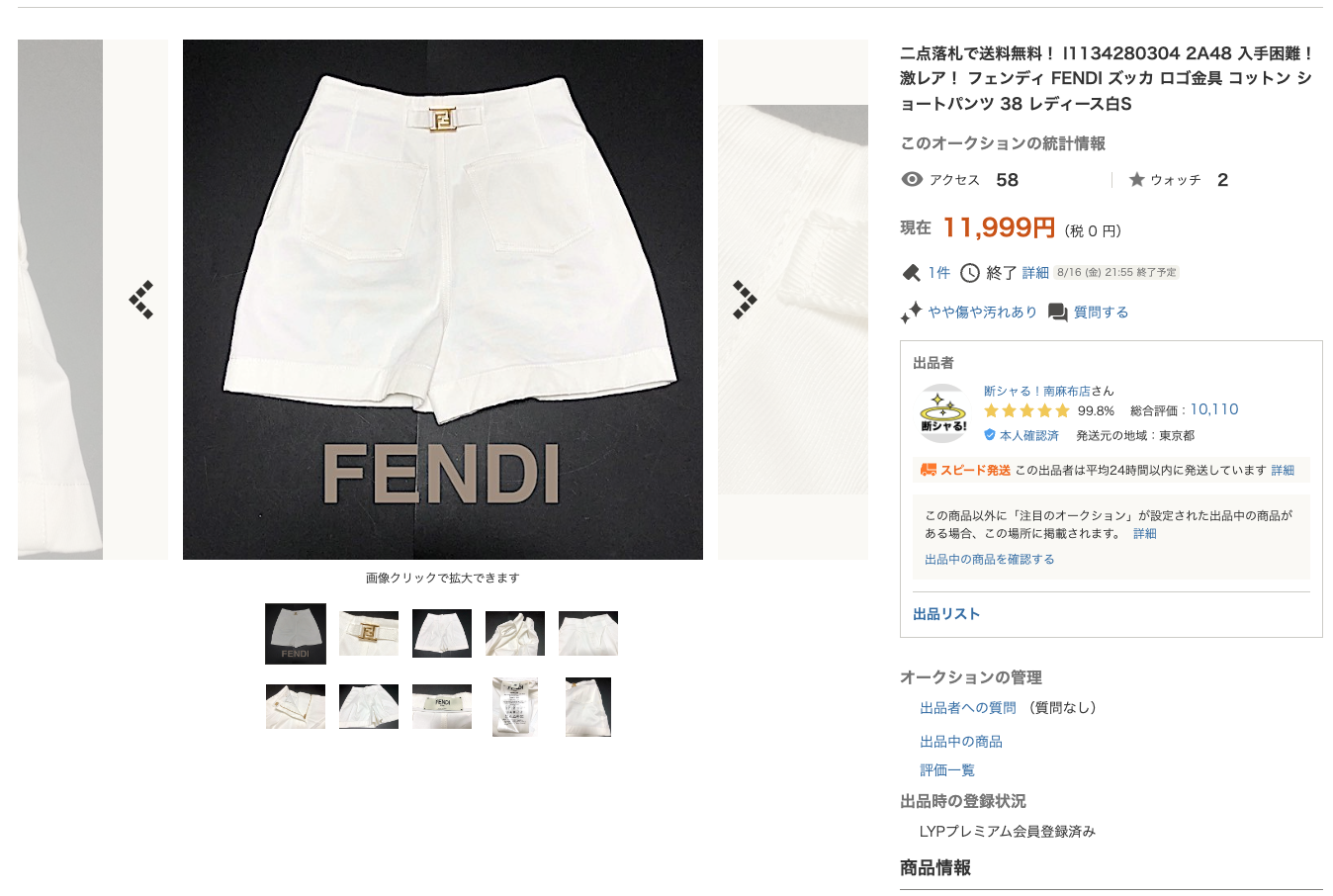The height and width of the screenshot is (896, 1333).
Task: Click the next image arrow icon
Action: click(x=745, y=300)
